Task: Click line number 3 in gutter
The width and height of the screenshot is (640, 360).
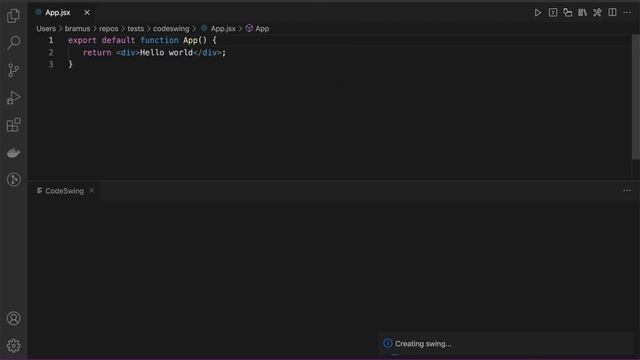Action: [x=51, y=64]
